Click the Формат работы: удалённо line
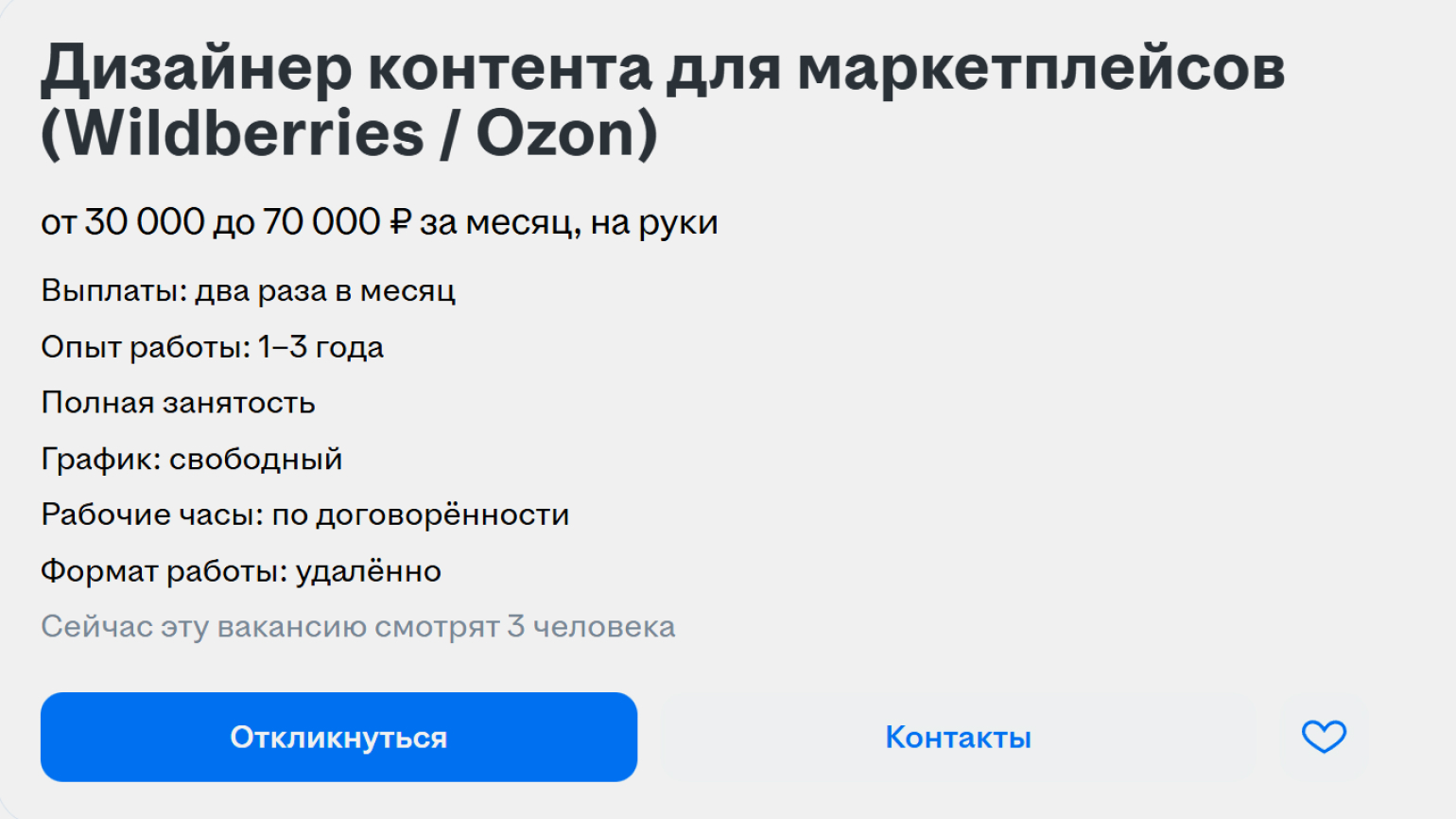1456x819 pixels. (240, 571)
